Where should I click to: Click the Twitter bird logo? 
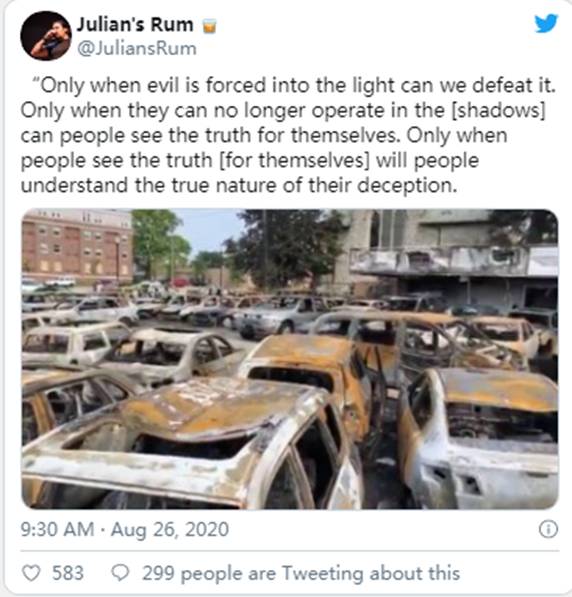[x=546, y=24]
